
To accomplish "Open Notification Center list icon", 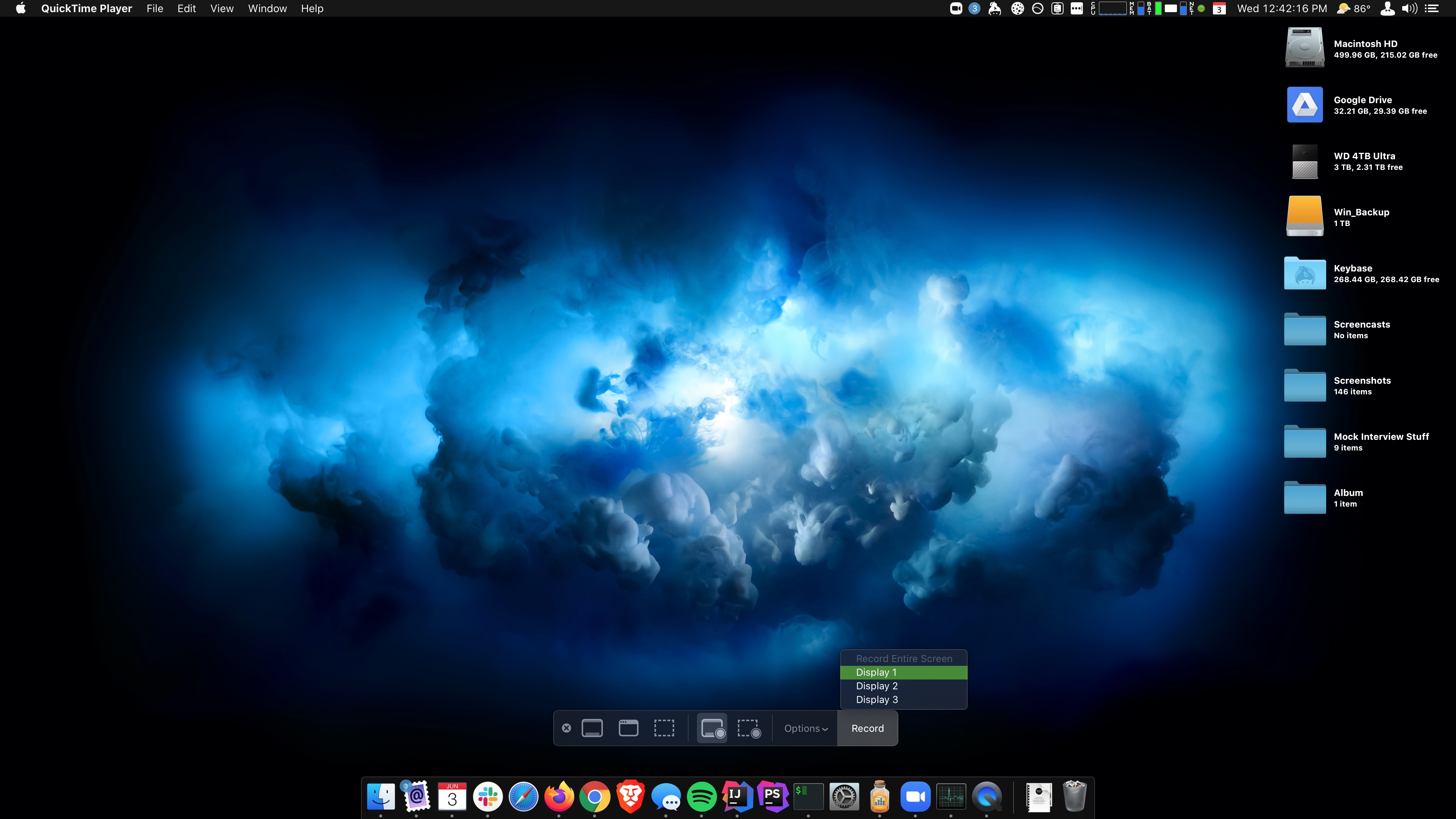I will [1432, 8].
